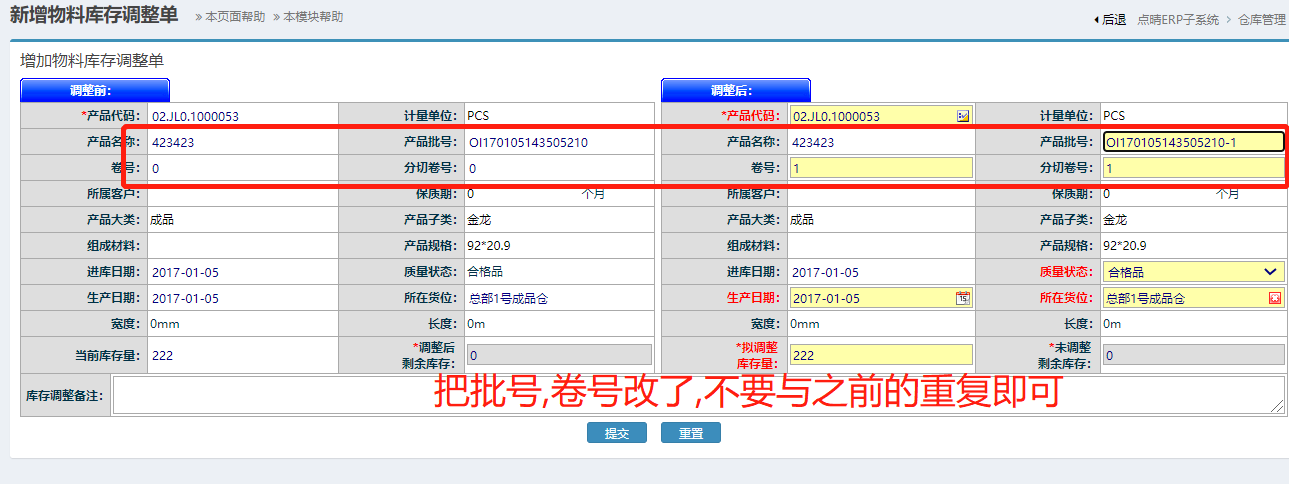1289x484 pixels.
Task: Click the 重置 reset button
Action: point(690,433)
